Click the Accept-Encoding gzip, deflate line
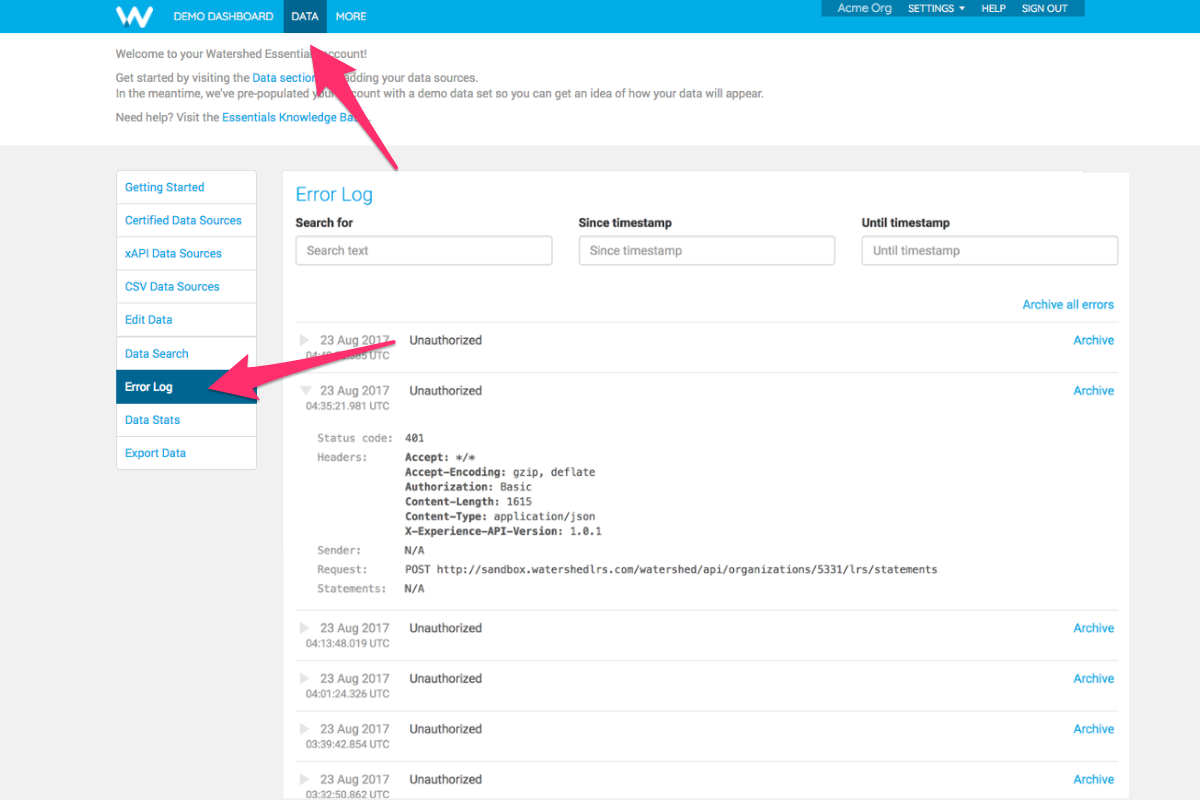Image resolution: width=1200 pixels, height=800 pixels. [500, 472]
